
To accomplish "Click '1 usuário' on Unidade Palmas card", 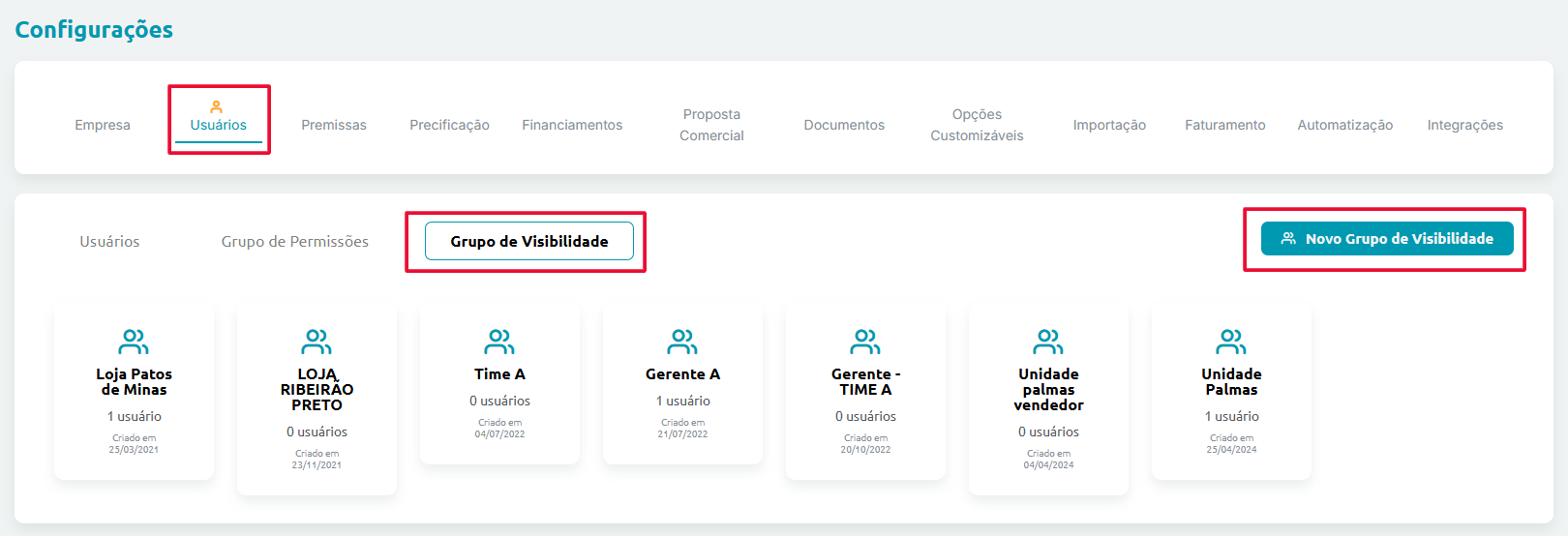I will [x=1231, y=416].
